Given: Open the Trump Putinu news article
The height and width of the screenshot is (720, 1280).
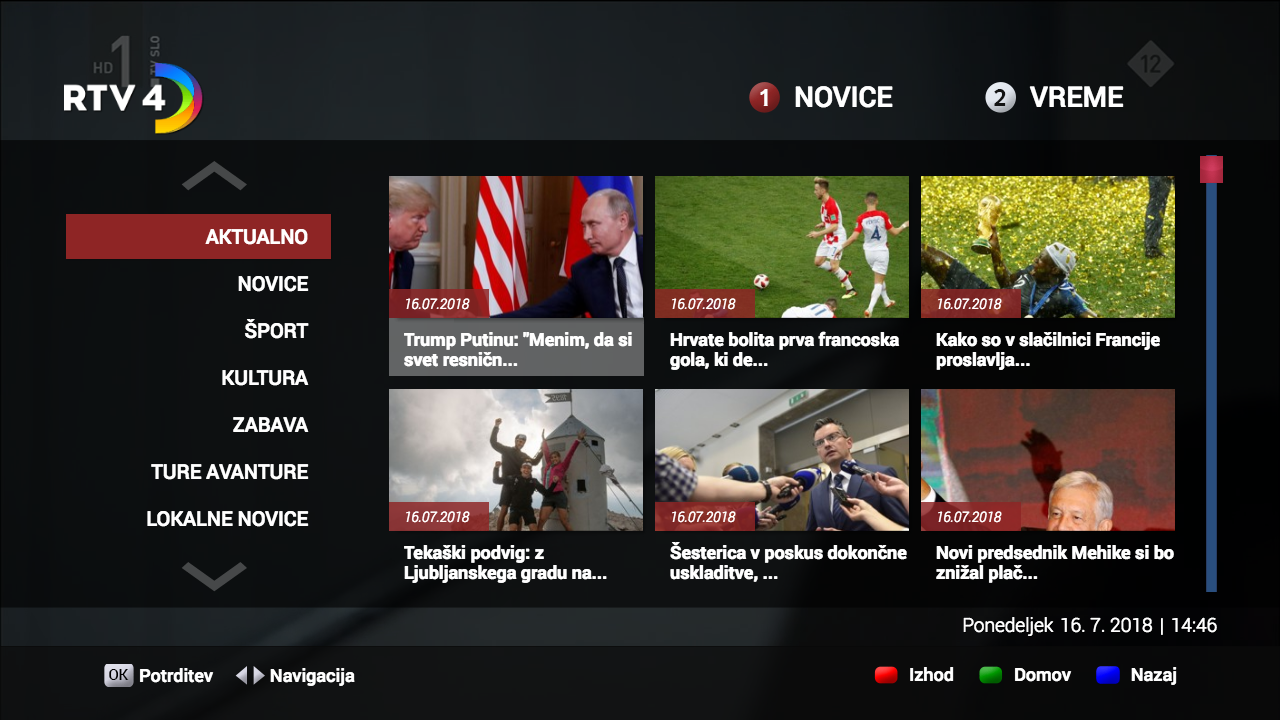Looking at the screenshot, I should [516, 275].
